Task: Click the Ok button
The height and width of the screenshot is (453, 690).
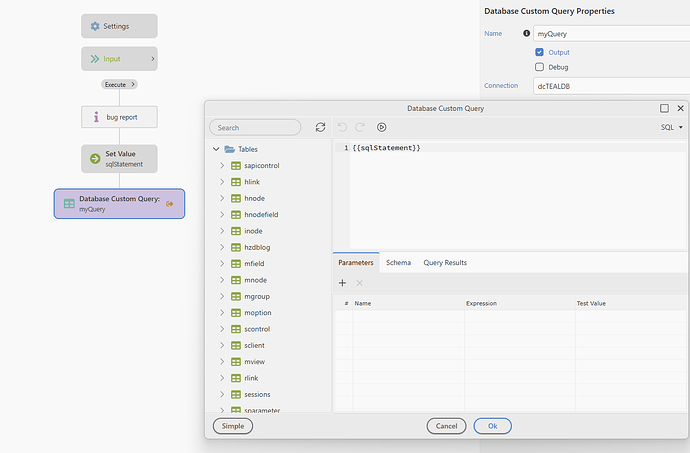Action: point(492,426)
